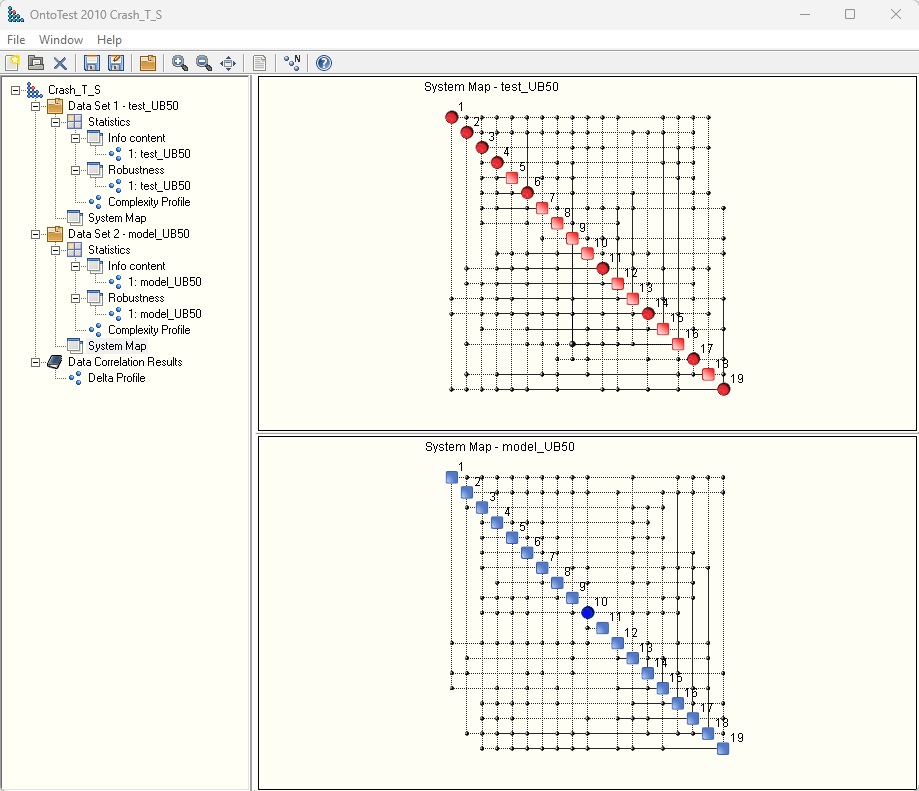This screenshot has width=919, height=791.
Task: Collapse the Data Set 1 - test_UB50 node
Action: pyautogui.click(x=36, y=106)
